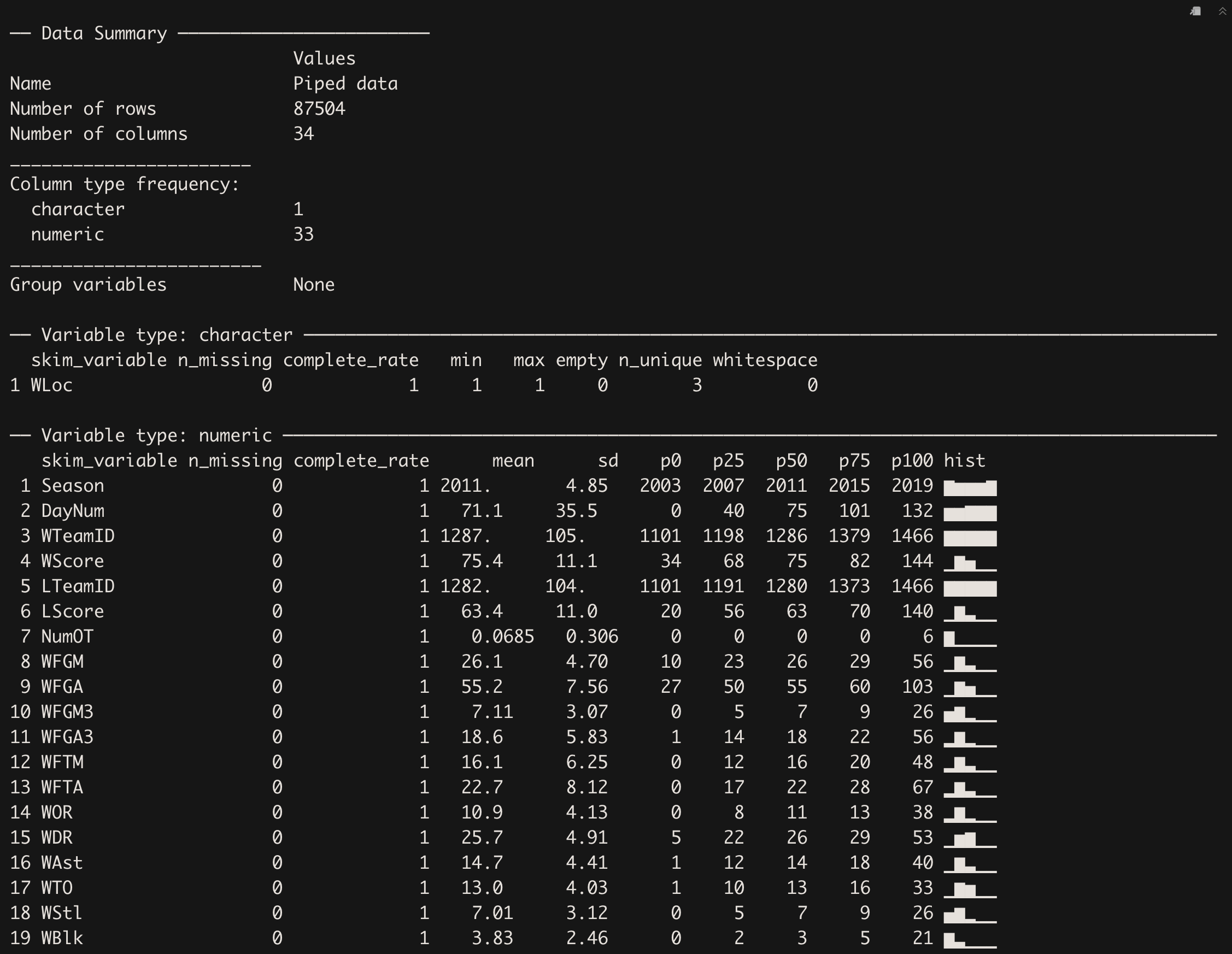Click the WScore histogram sparkline
The width and height of the screenshot is (1232, 954).
[x=970, y=563]
